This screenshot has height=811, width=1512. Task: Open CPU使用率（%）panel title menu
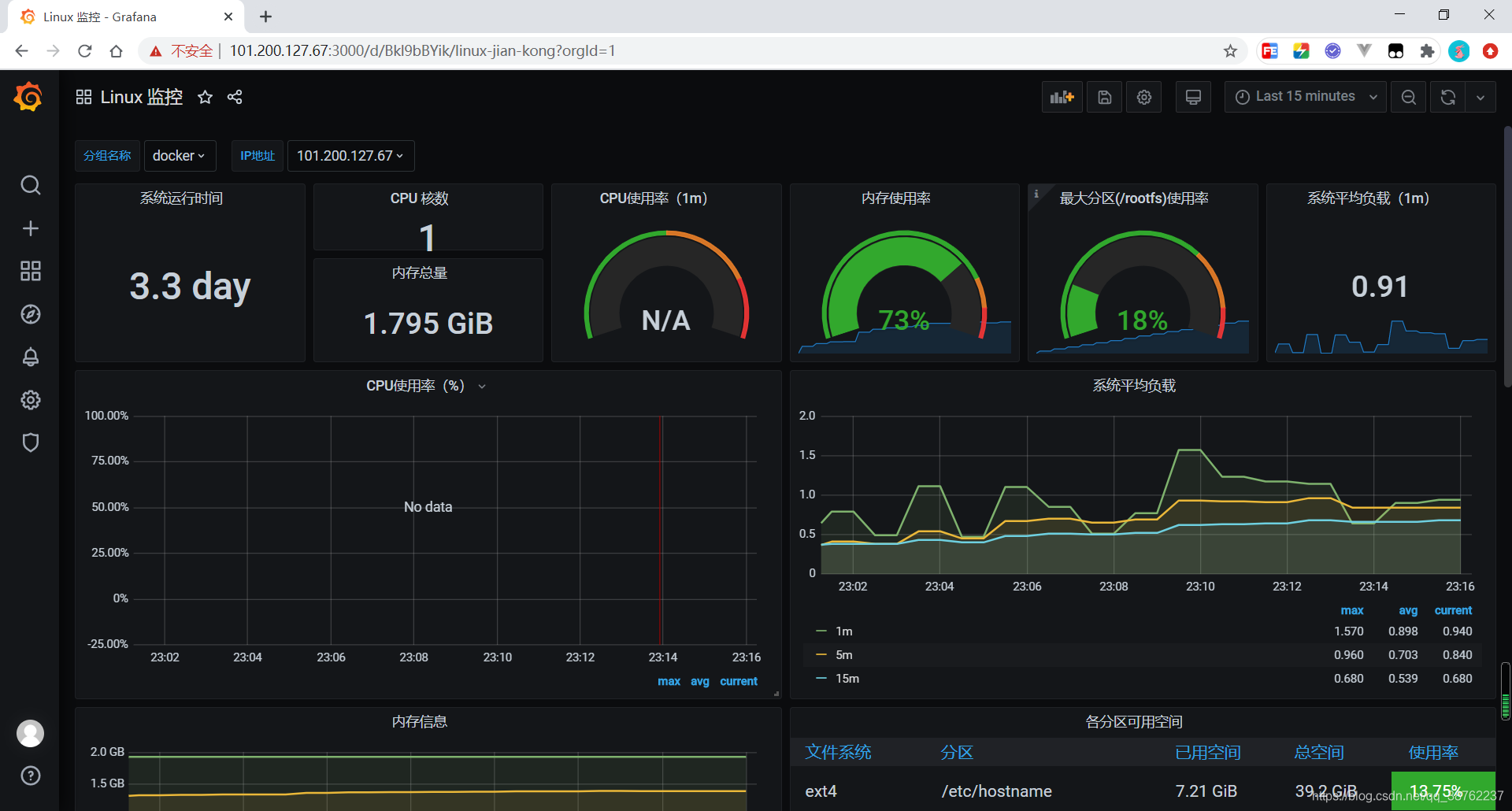(x=426, y=386)
